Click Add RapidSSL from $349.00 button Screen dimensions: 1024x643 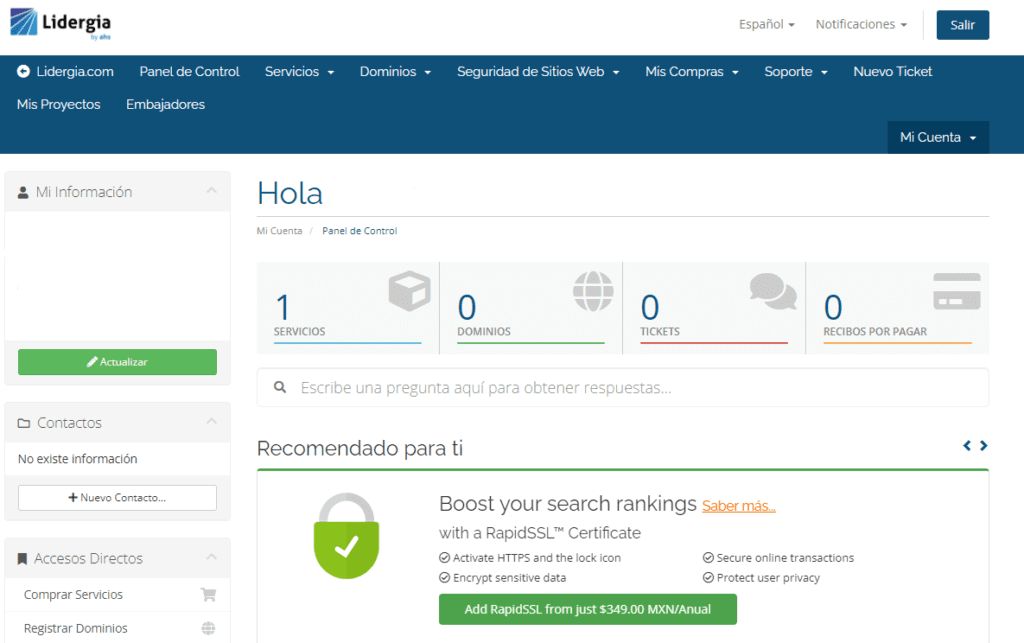pyautogui.click(x=588, y=609)
